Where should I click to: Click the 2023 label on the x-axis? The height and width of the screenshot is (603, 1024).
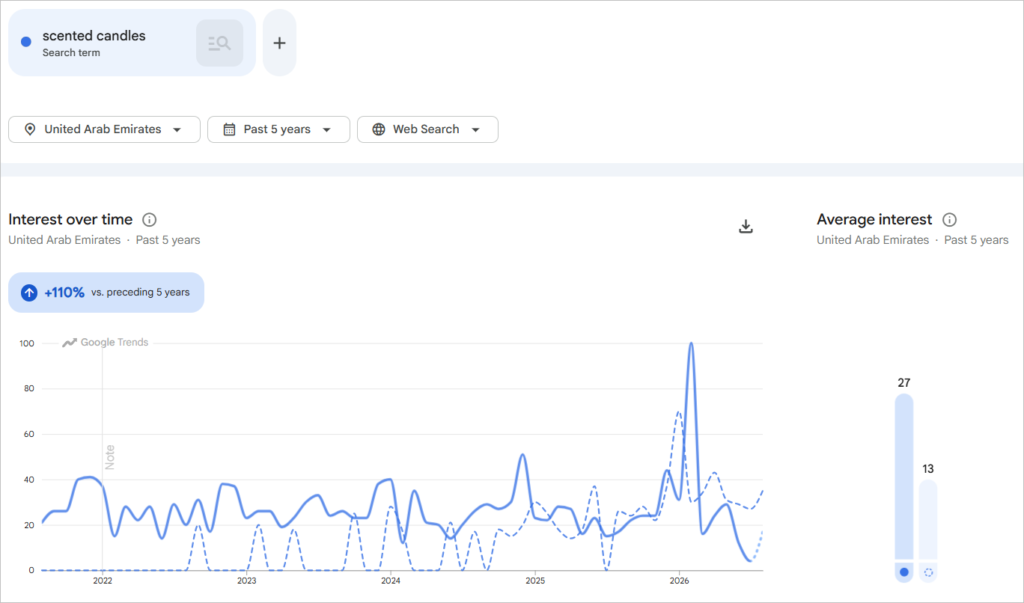(247, 581)
